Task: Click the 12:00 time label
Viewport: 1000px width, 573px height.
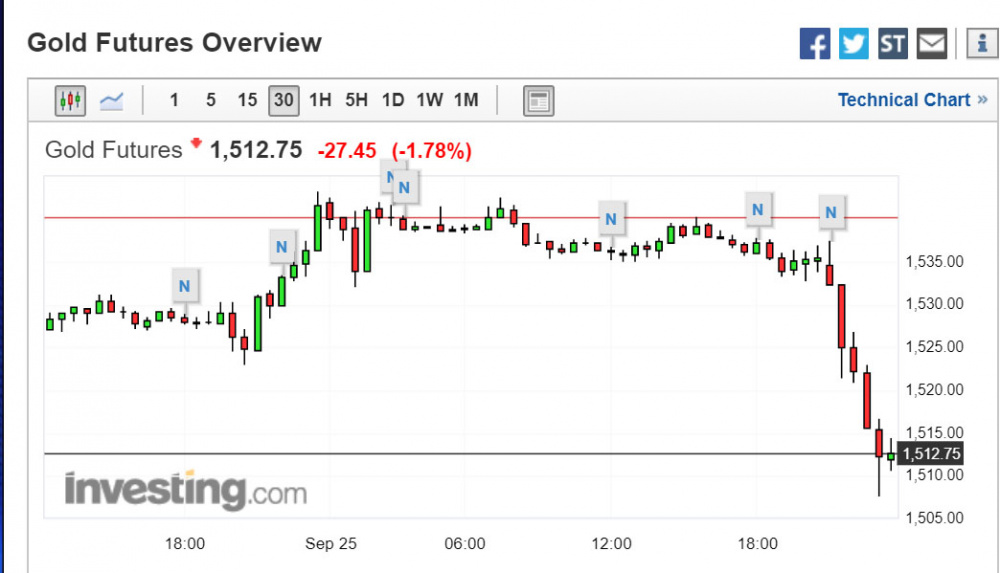Action: coord(611,544)
